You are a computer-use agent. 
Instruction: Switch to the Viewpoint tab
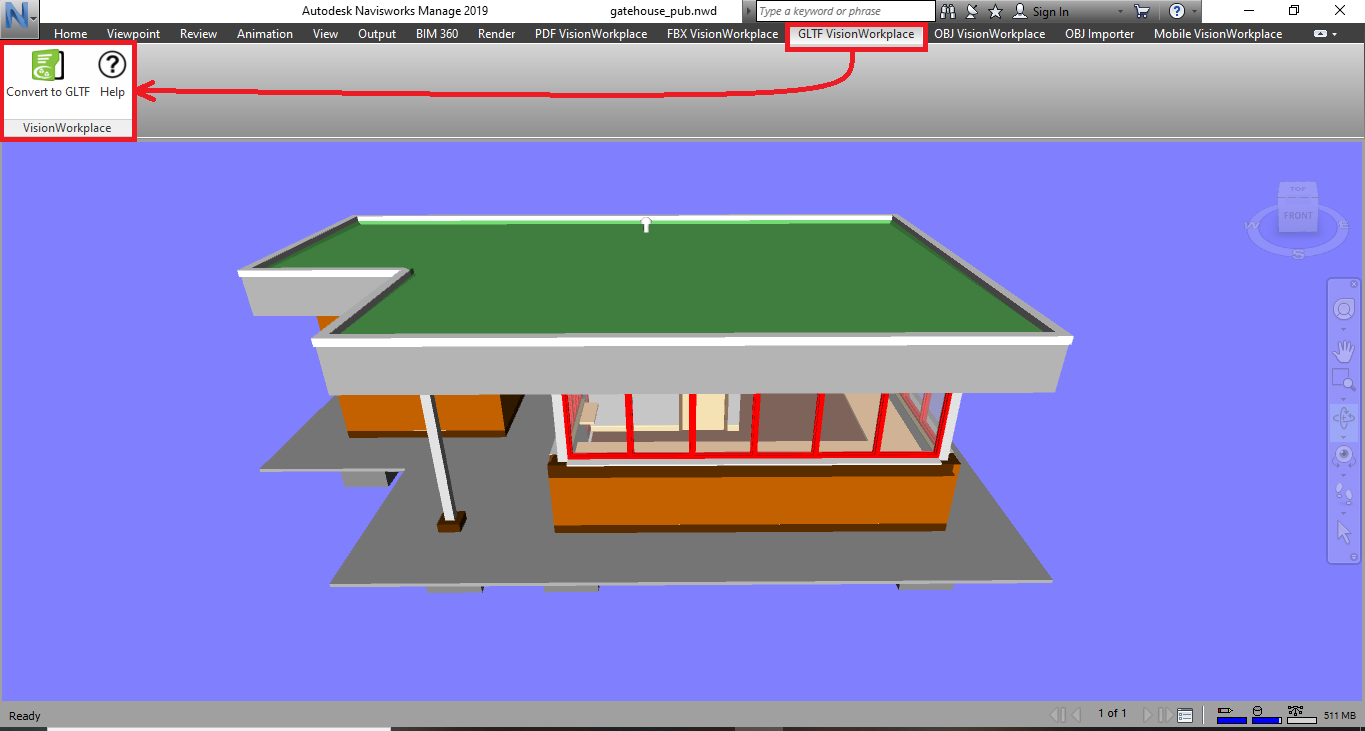point(134,34)
